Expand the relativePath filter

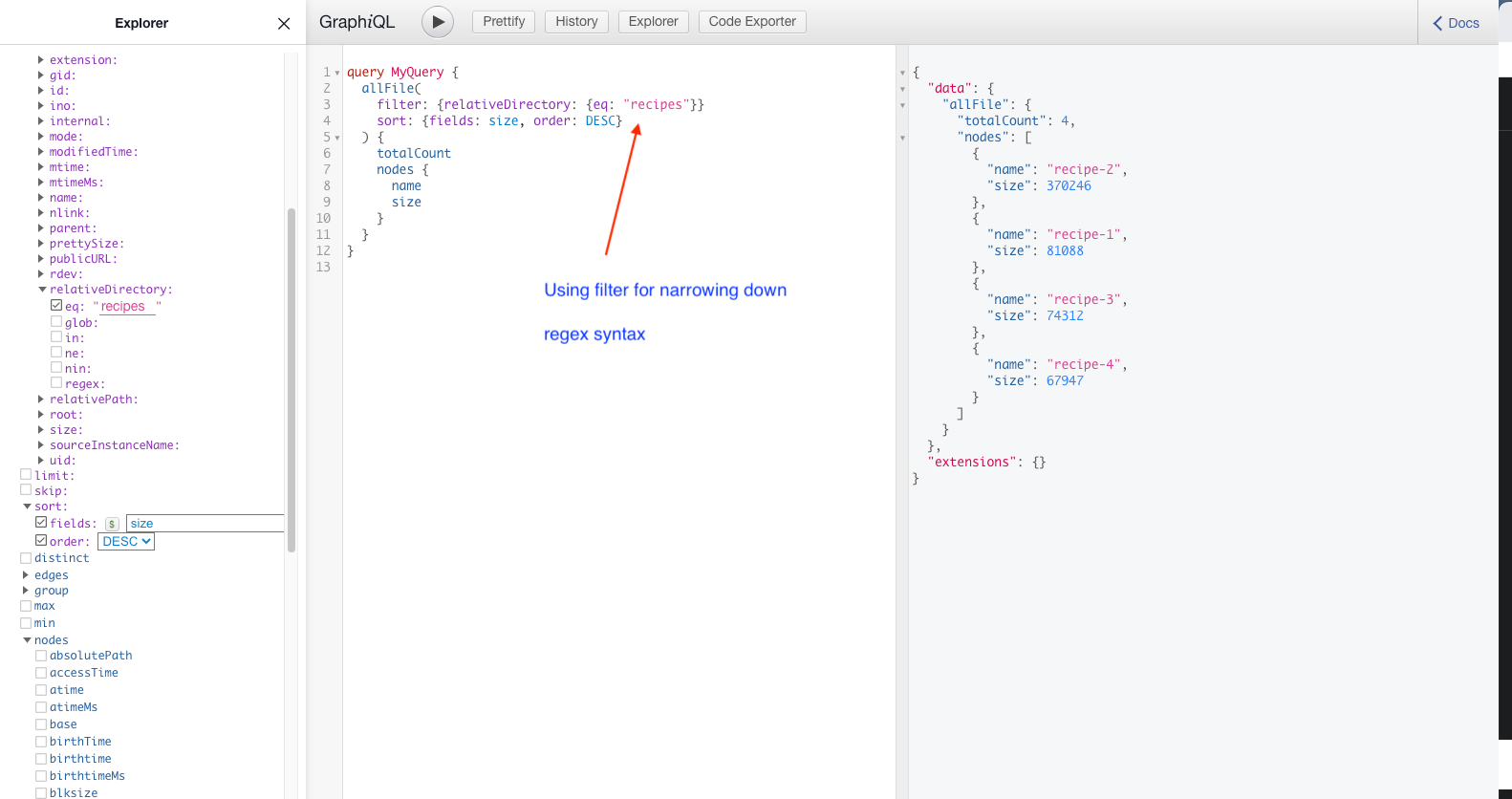[x=41, y=399]
